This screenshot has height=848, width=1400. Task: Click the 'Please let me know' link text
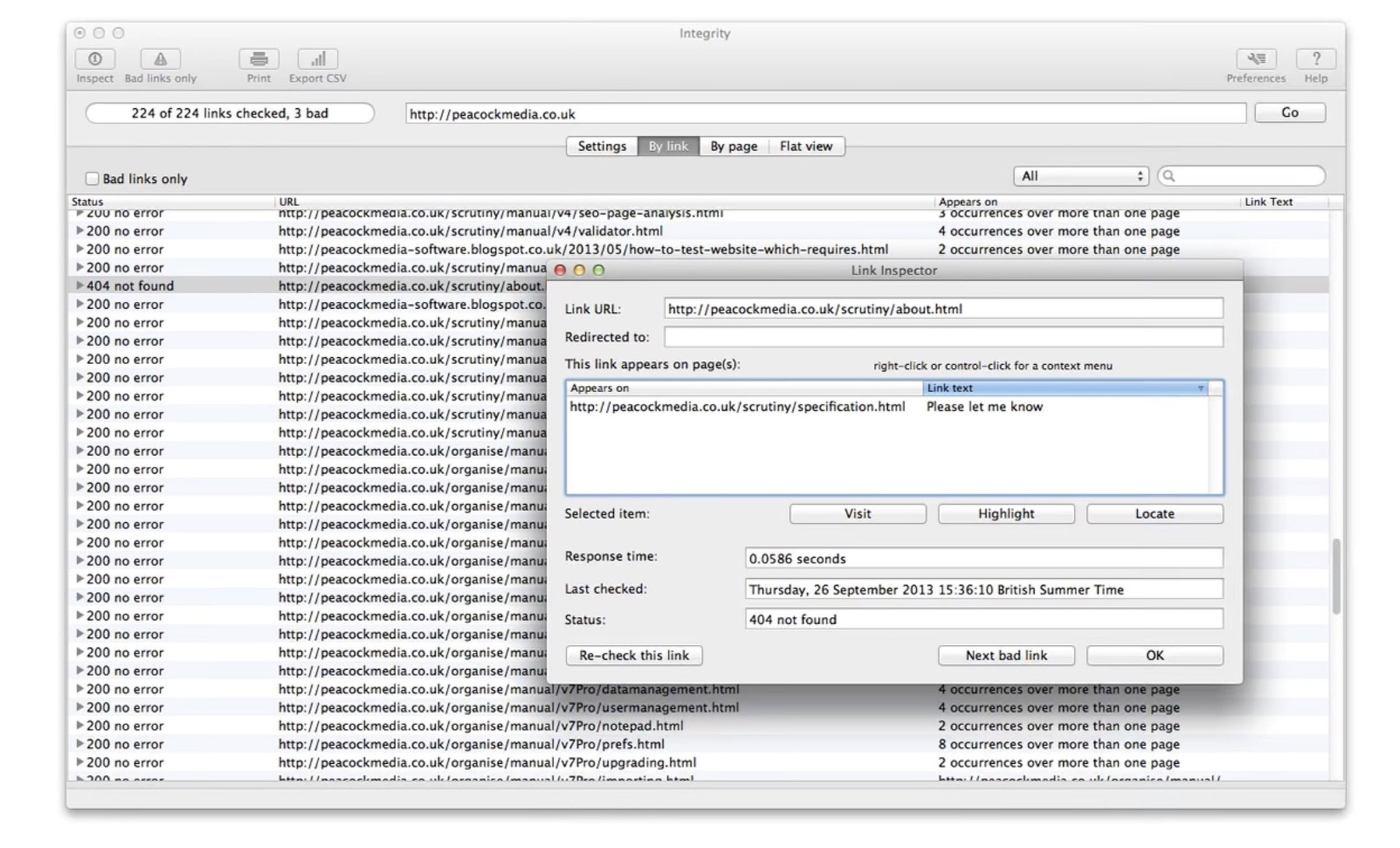coord(984,407)
